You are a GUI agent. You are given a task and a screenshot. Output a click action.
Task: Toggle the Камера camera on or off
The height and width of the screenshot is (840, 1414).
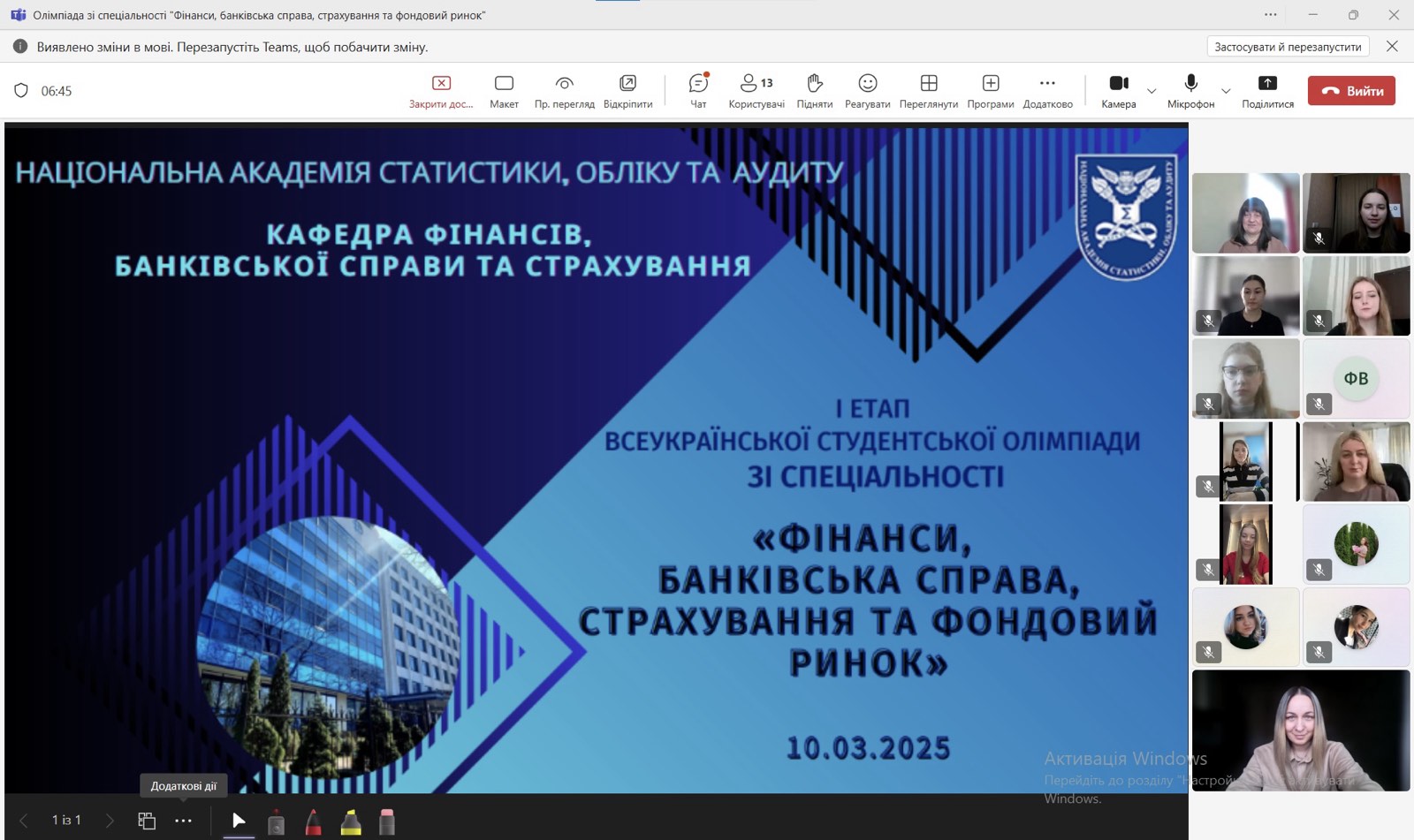point(1118,90)
